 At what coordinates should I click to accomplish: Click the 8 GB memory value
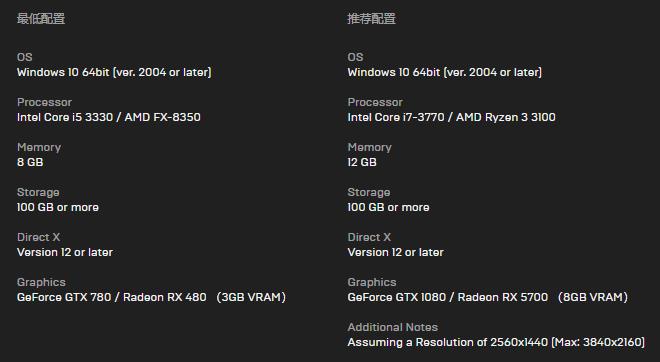tap(30, 162)
